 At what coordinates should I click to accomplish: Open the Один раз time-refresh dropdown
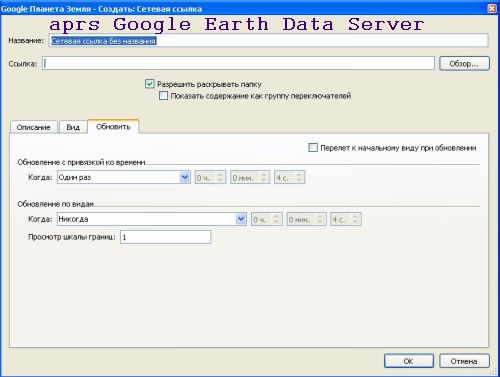(123, 177)
